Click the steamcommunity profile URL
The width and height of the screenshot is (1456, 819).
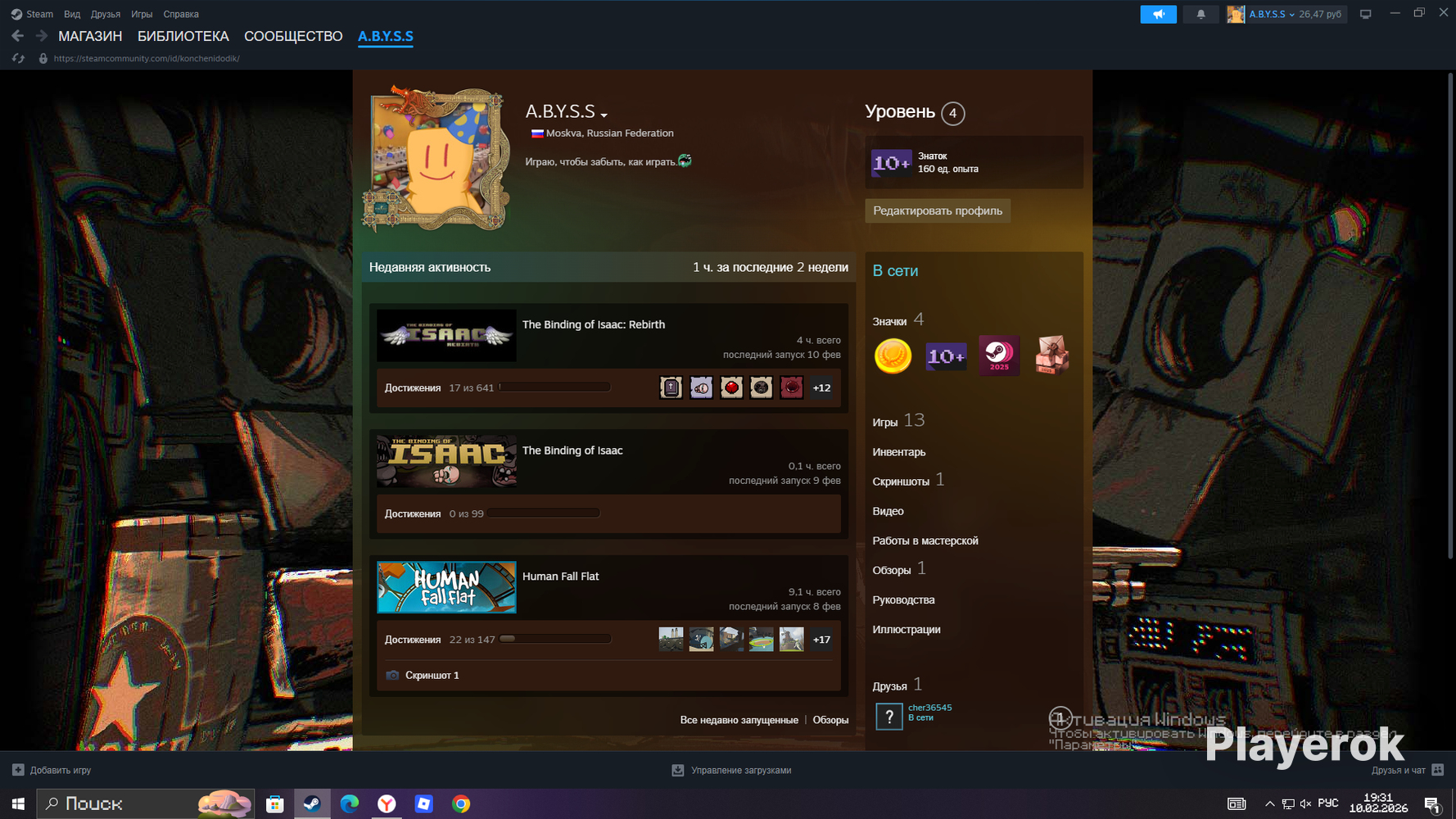pyautogui.click(x=147, y=59)
